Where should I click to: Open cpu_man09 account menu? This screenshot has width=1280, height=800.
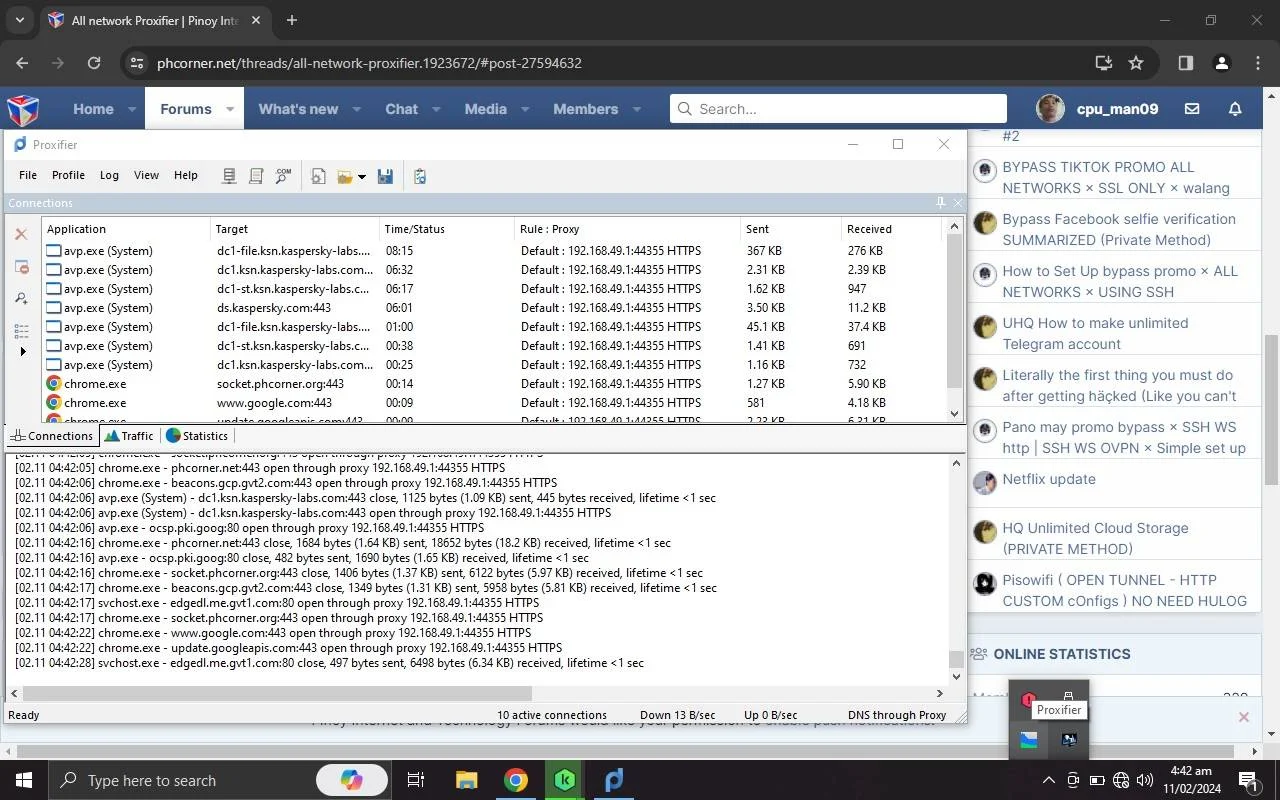pos(1098,109)
